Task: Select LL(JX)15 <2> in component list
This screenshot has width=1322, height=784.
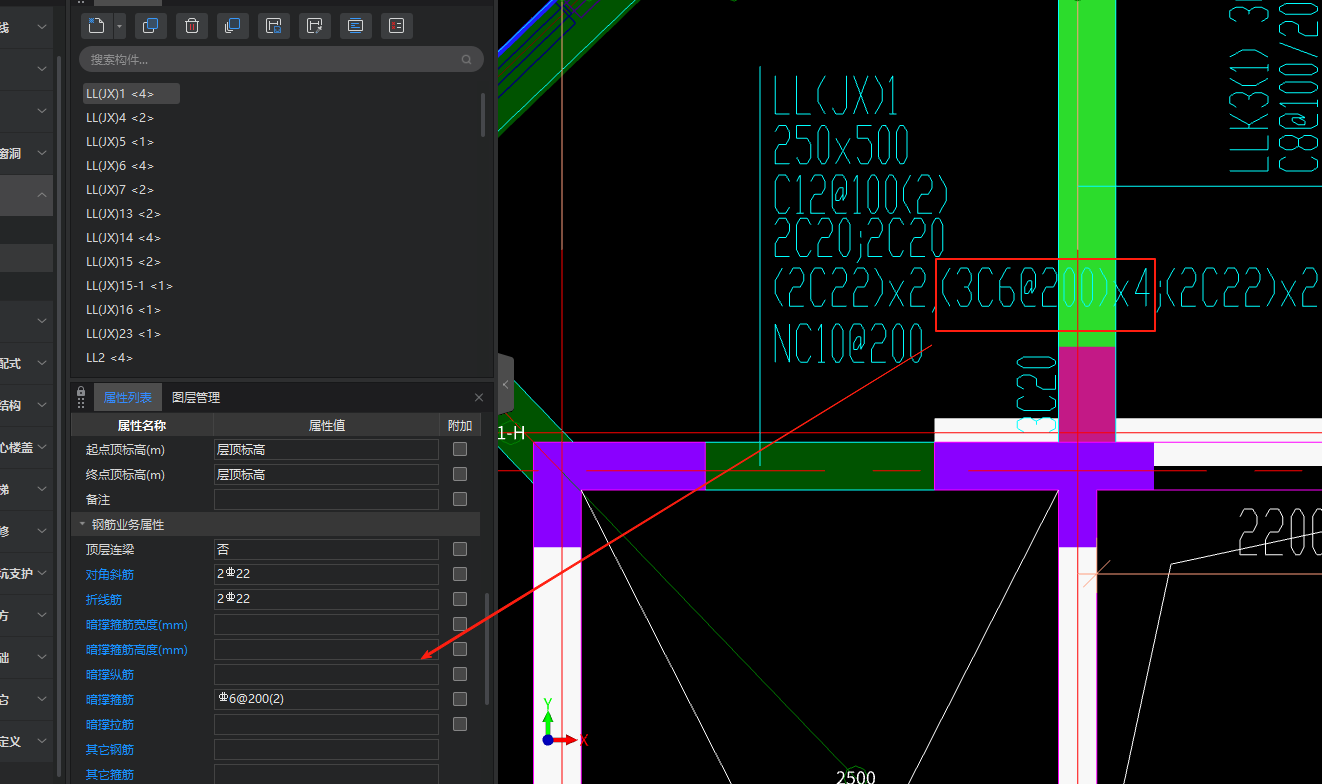Action: (123, 262)
